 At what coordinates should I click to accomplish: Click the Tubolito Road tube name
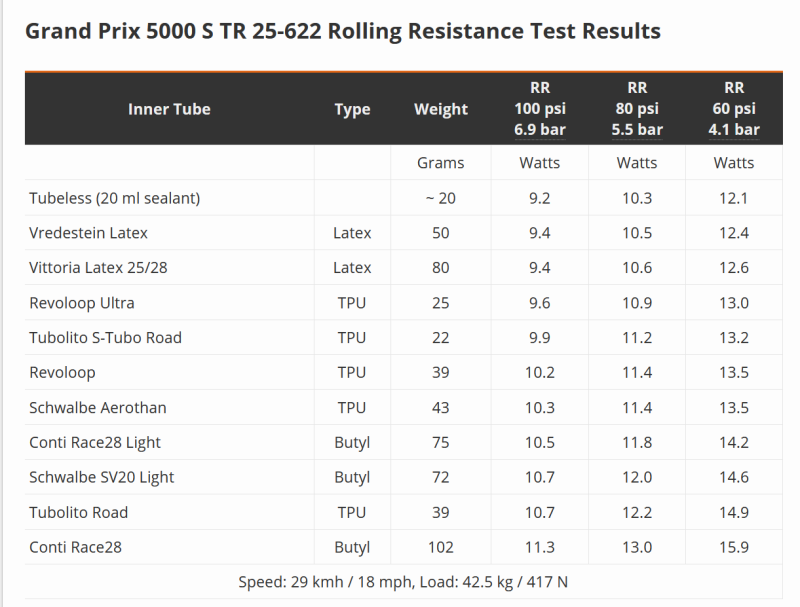(79, 513)
